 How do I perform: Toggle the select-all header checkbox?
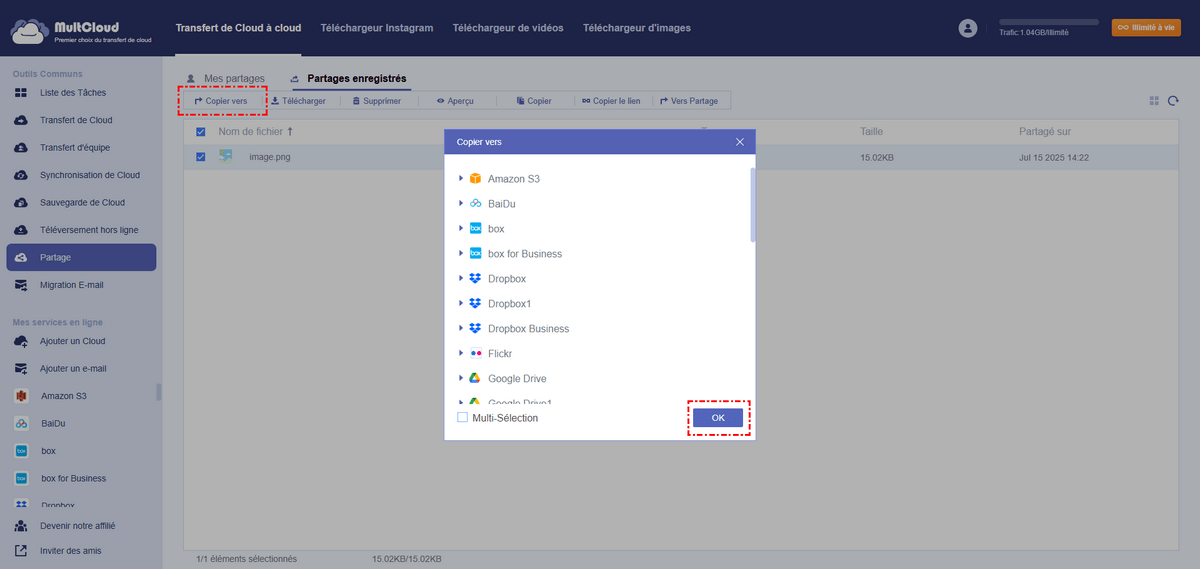point(201,132)
